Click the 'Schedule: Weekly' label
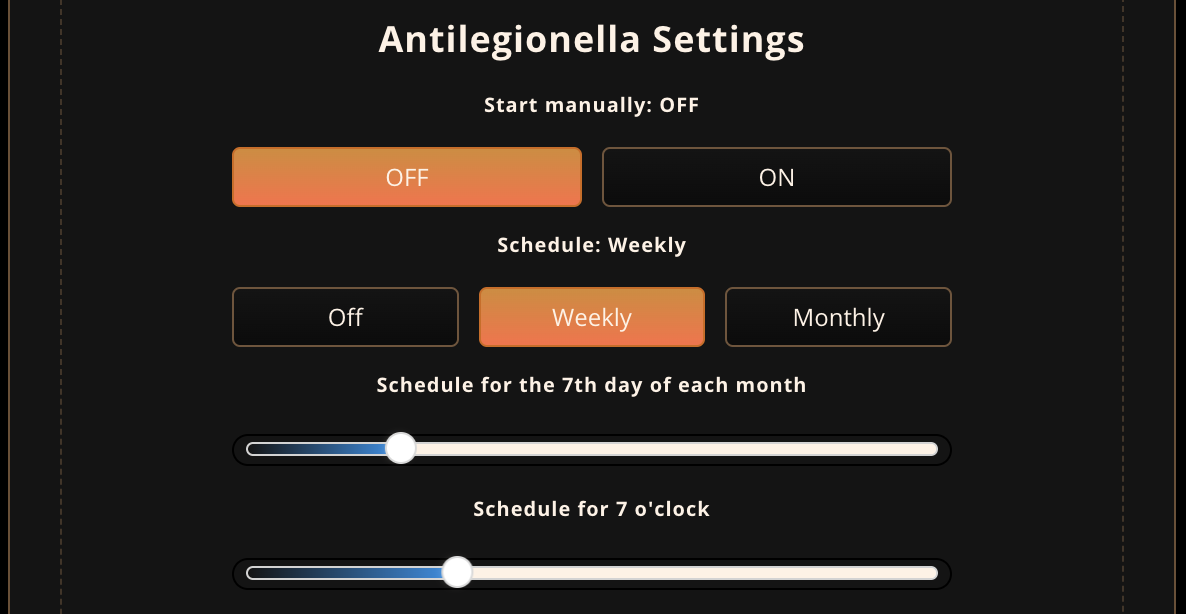Screen dimensions: 1186x614 pos(591,245)
